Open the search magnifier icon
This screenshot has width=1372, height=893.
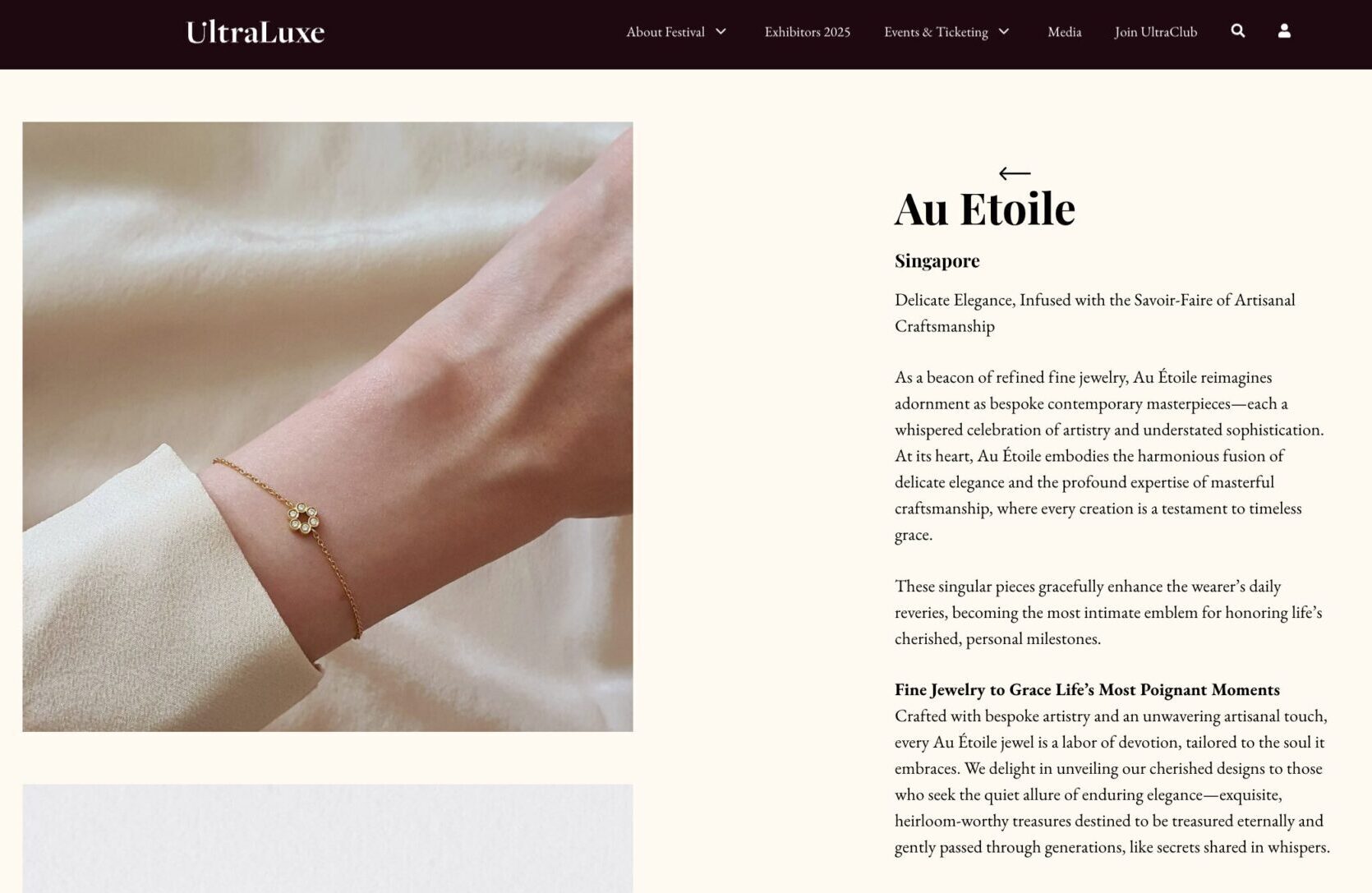click(x=1238, y=31)
